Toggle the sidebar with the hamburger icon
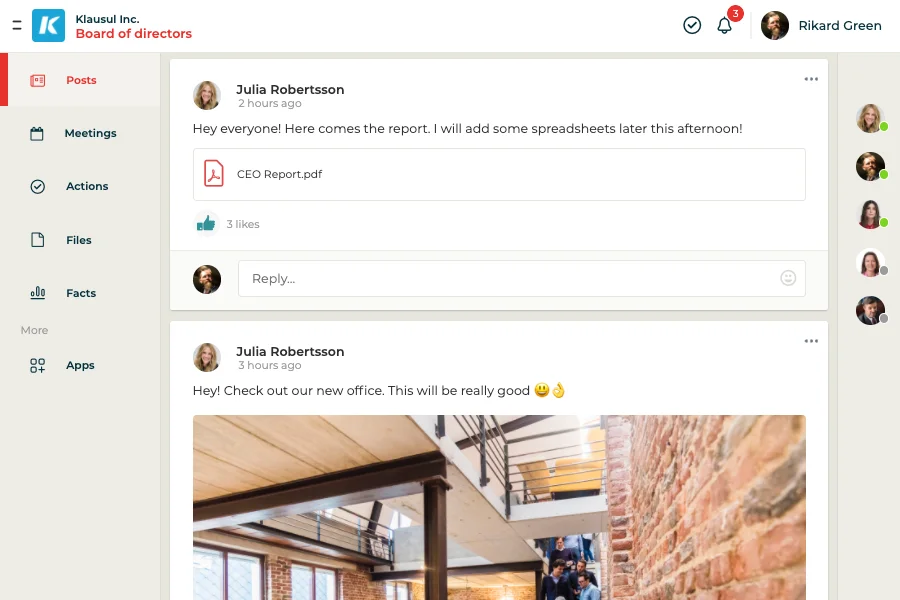This screenshot has height=600, width=900. point(15,25)
